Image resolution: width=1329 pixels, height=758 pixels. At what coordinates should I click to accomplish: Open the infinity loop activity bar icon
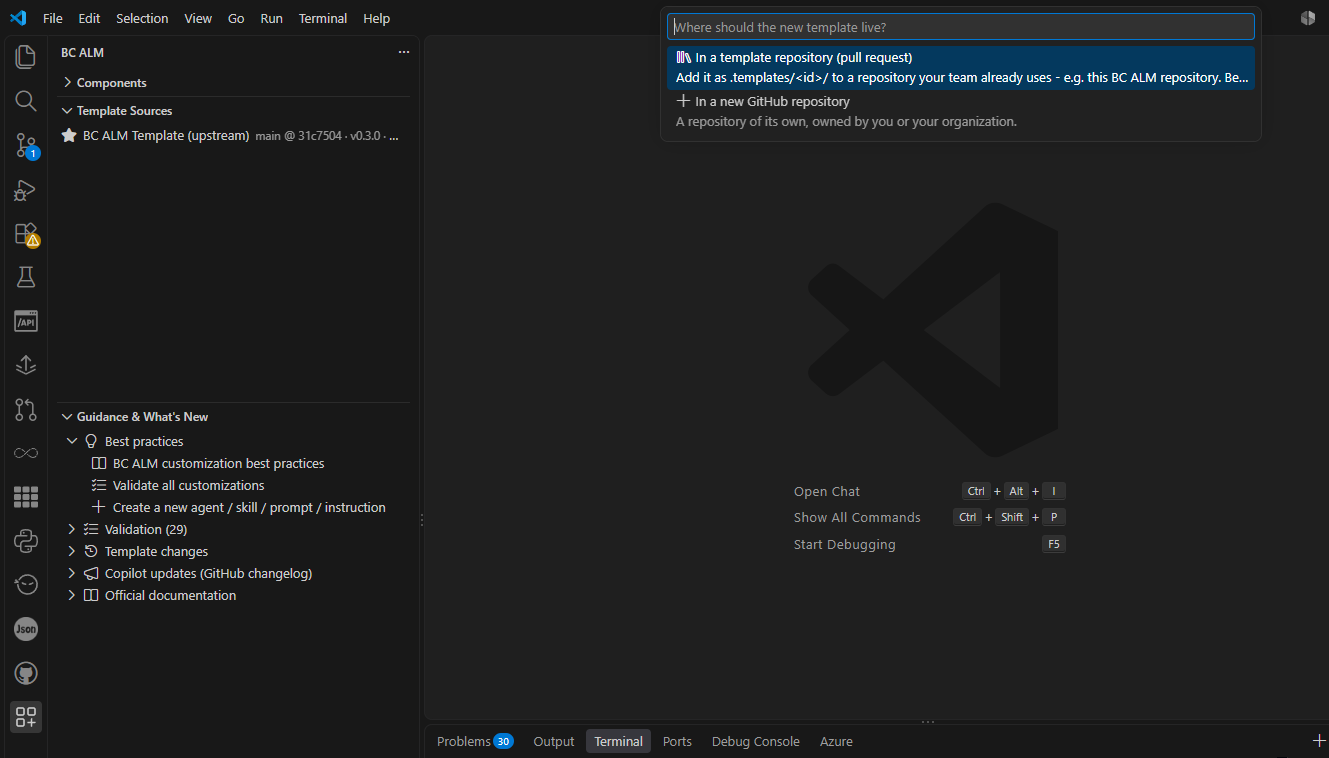click(x=26, y=453)
